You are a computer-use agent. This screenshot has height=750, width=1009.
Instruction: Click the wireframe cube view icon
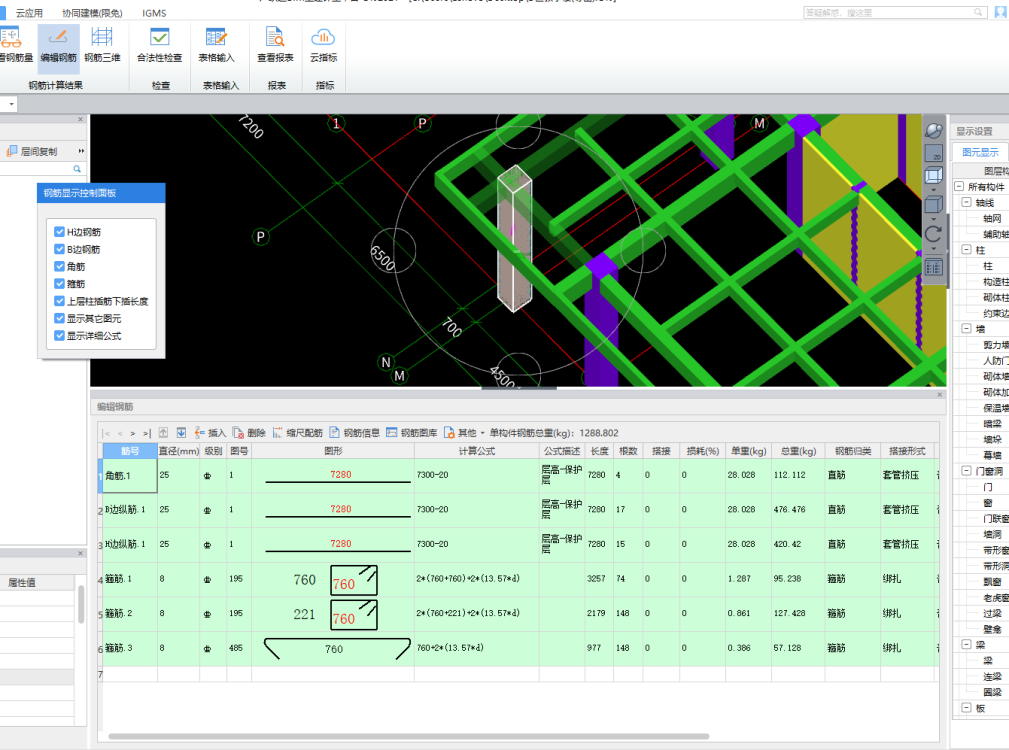934,175
